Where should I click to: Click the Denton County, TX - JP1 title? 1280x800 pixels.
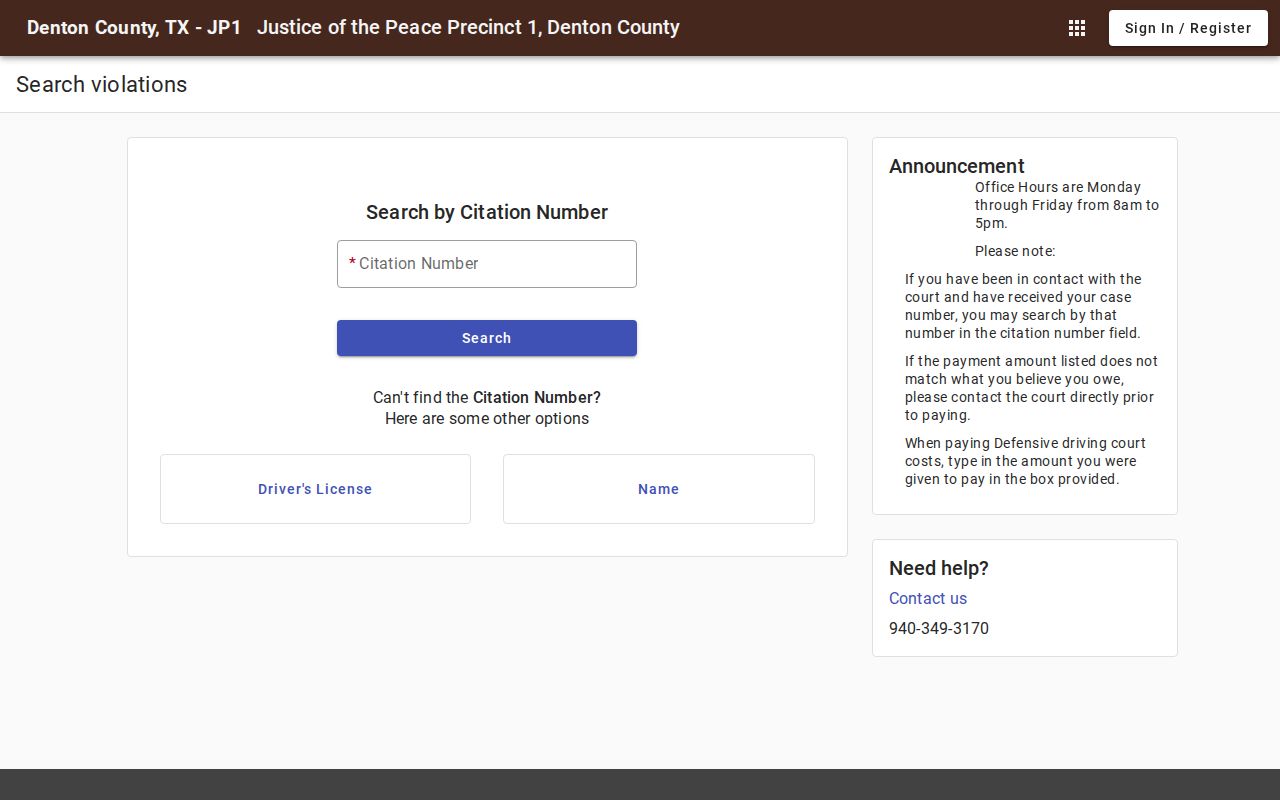(134, 28)
